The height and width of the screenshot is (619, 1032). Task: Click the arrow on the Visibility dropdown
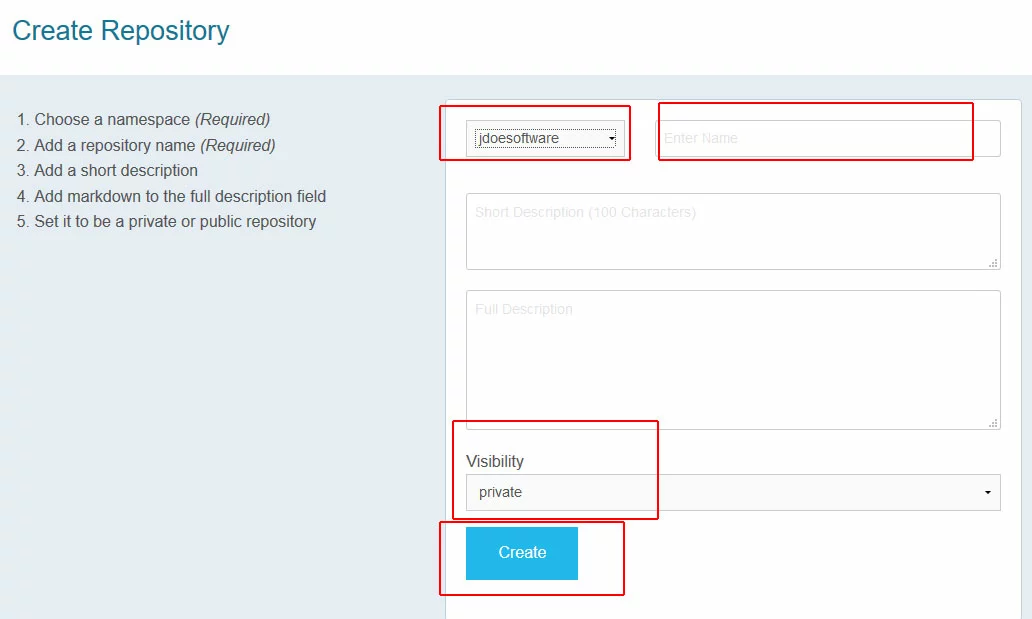pos(987,493)
